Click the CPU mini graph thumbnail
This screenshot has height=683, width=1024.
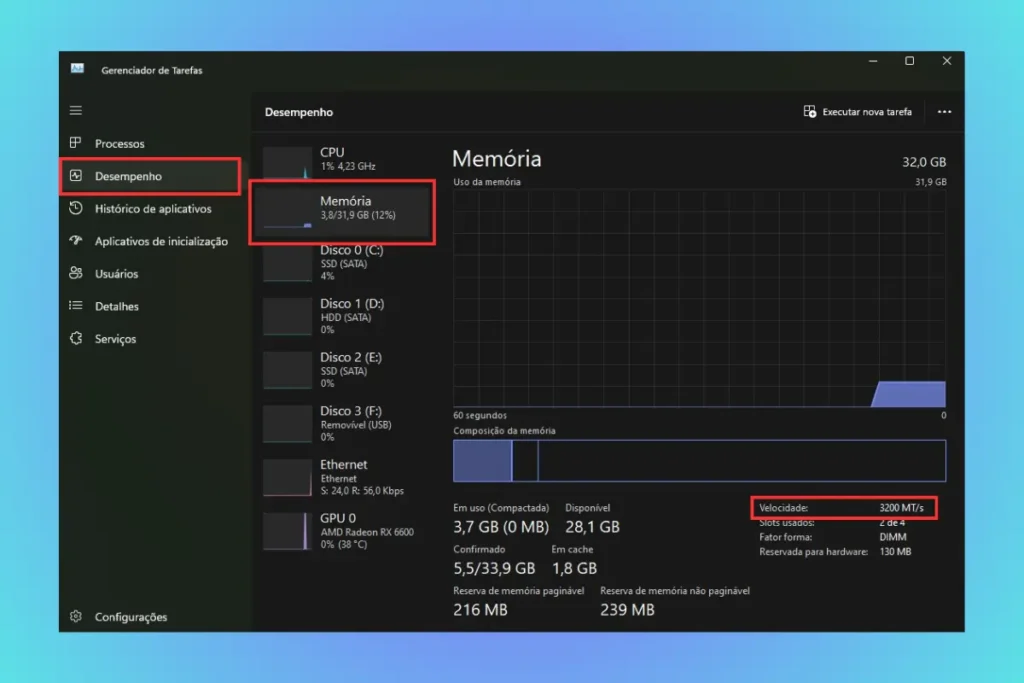pos(287,163)
